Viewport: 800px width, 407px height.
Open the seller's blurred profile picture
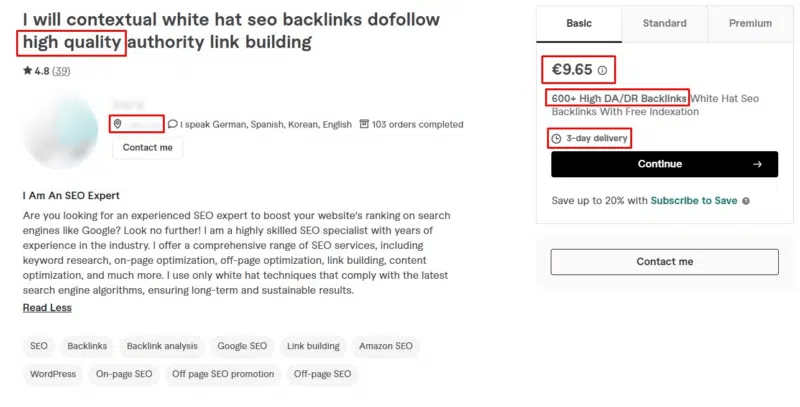coord(60,129)
